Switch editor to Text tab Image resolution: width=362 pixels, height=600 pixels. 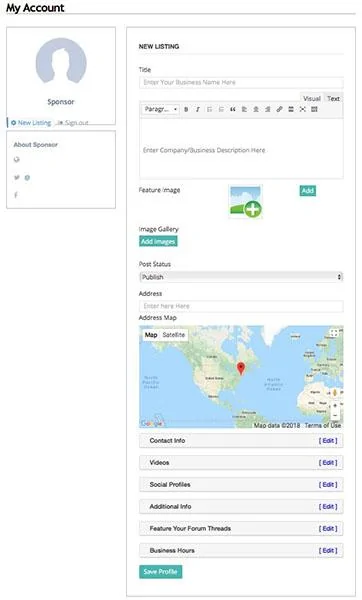tap(333, 99)
